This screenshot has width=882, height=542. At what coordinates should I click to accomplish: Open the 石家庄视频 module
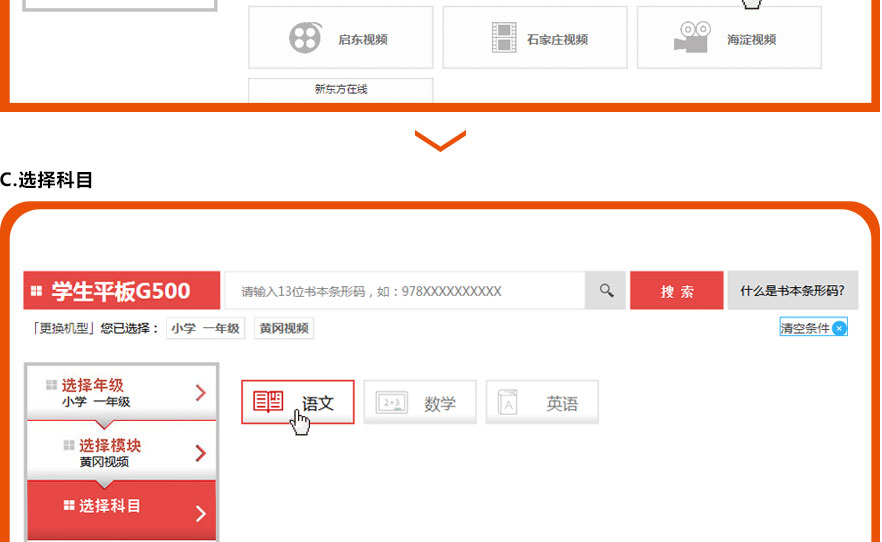click(535, 37)
